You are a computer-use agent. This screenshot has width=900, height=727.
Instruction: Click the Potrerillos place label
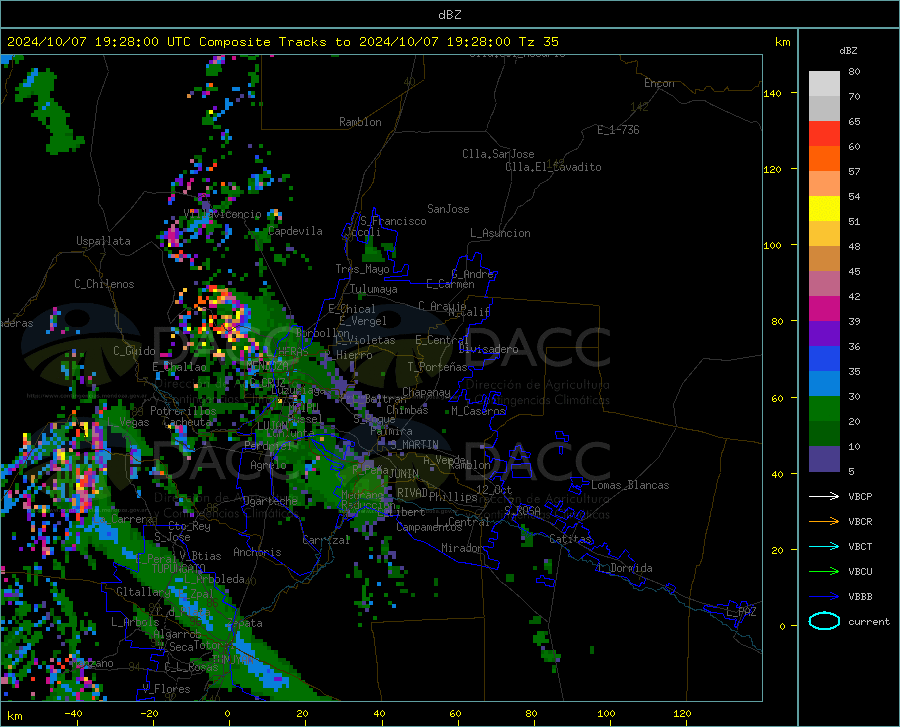(x=183, y=411)
